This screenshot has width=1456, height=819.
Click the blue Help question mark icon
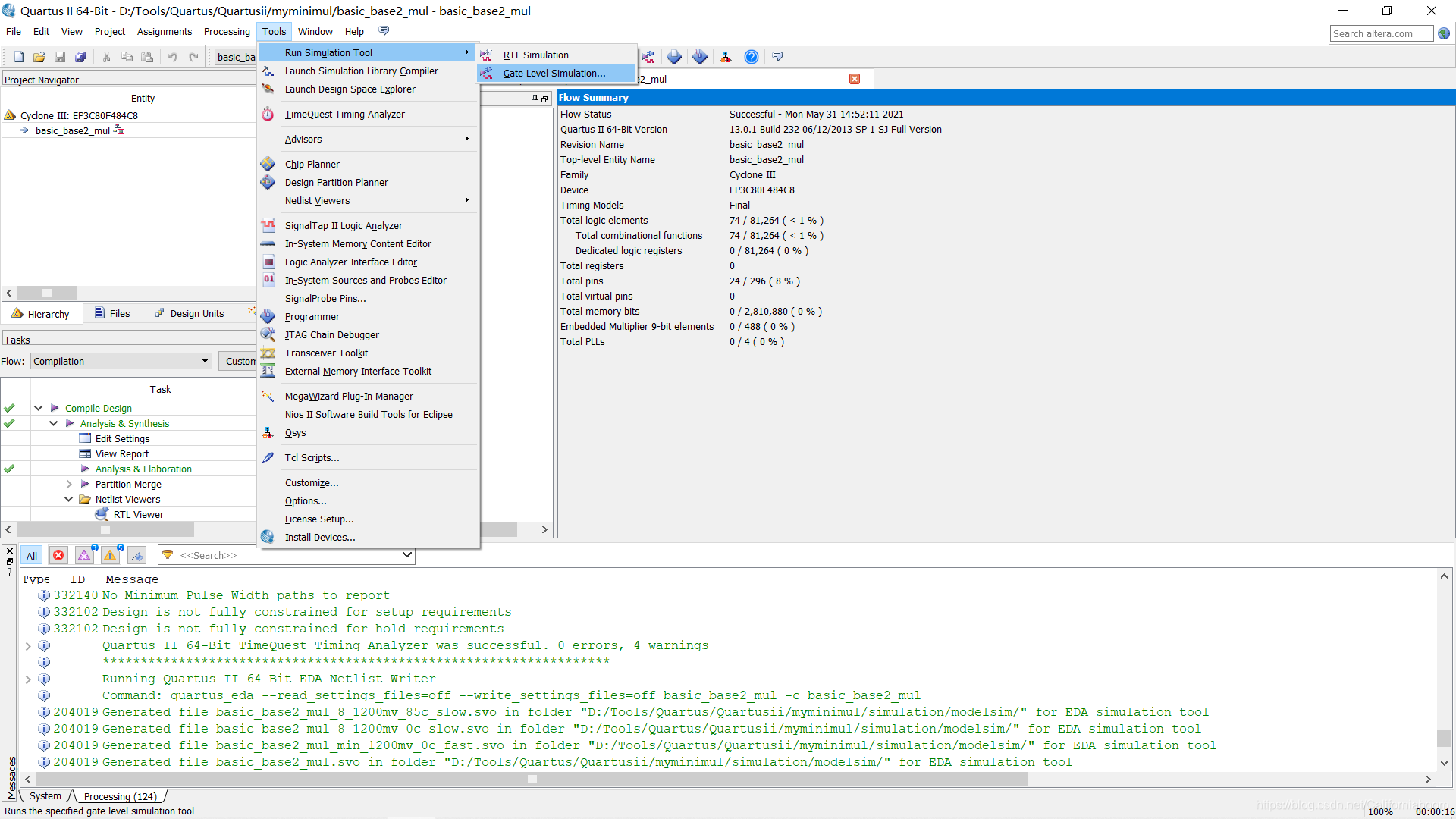[751, 57]
